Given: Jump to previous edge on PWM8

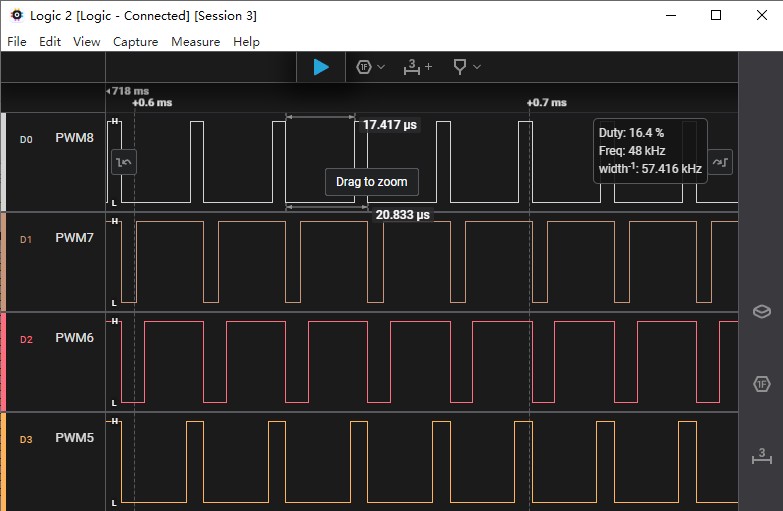Looking at the screenshot, I should pyautogui.click(x=124, y=162).
